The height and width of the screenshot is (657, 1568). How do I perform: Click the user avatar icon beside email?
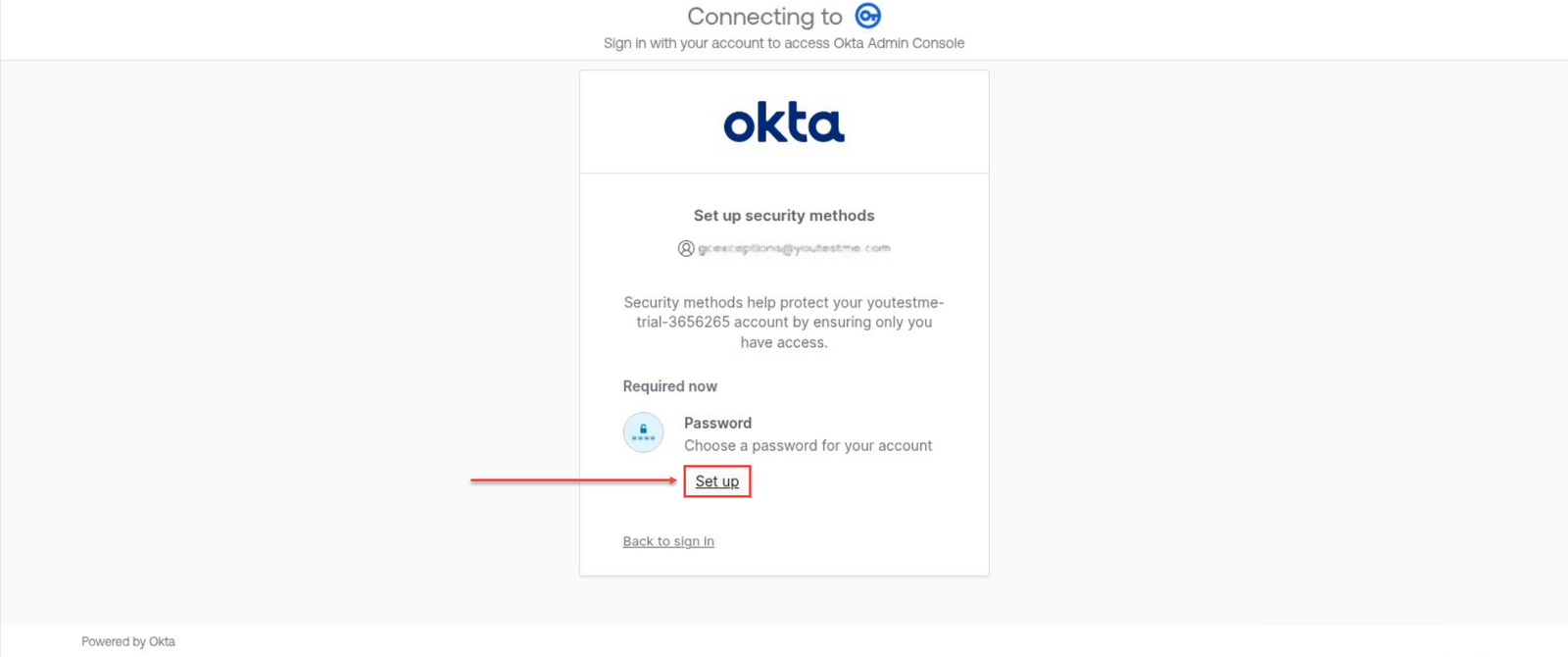tap(686, 249)
